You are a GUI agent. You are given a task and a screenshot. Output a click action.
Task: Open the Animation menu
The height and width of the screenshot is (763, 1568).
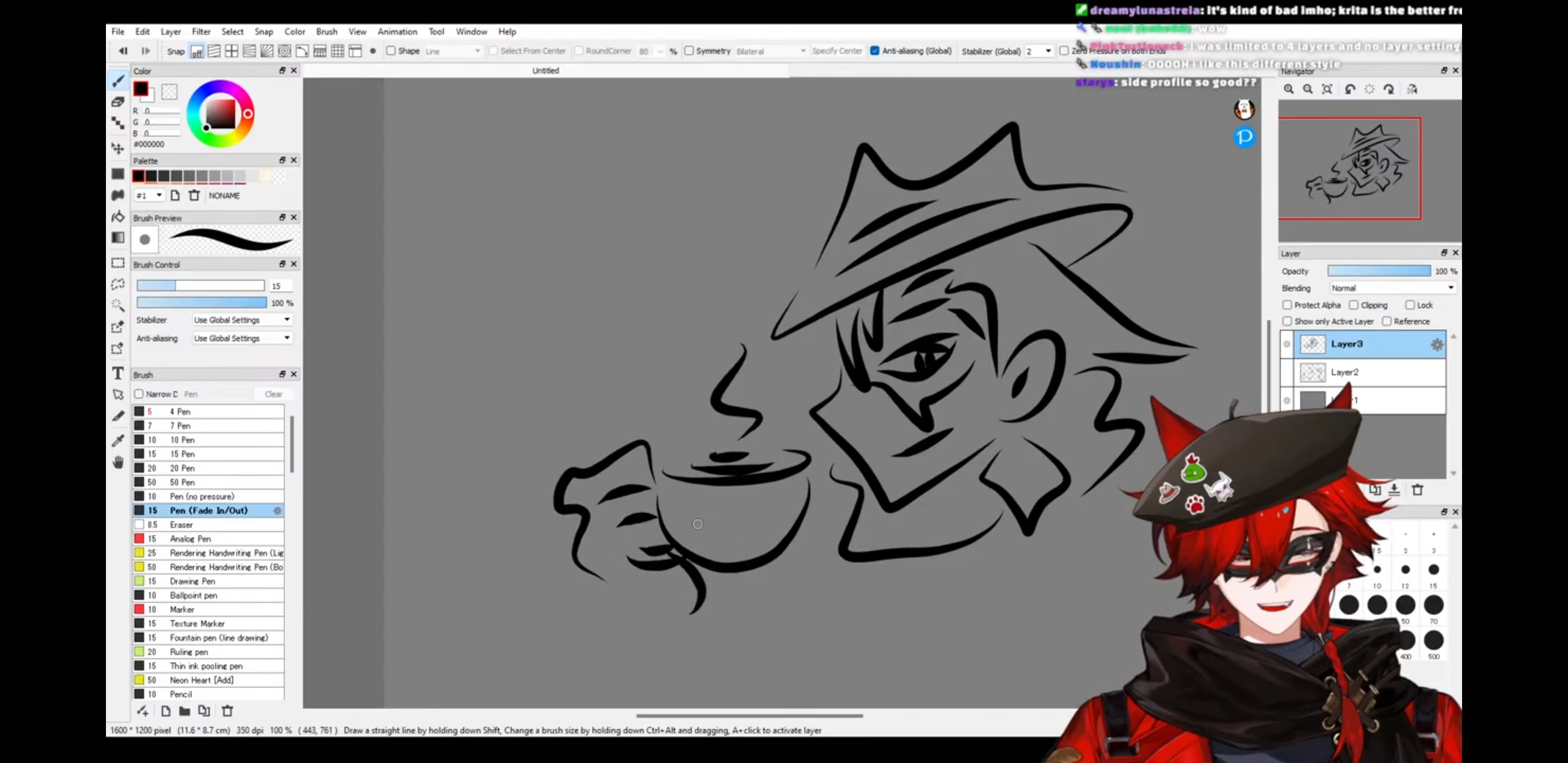[397, 31]
